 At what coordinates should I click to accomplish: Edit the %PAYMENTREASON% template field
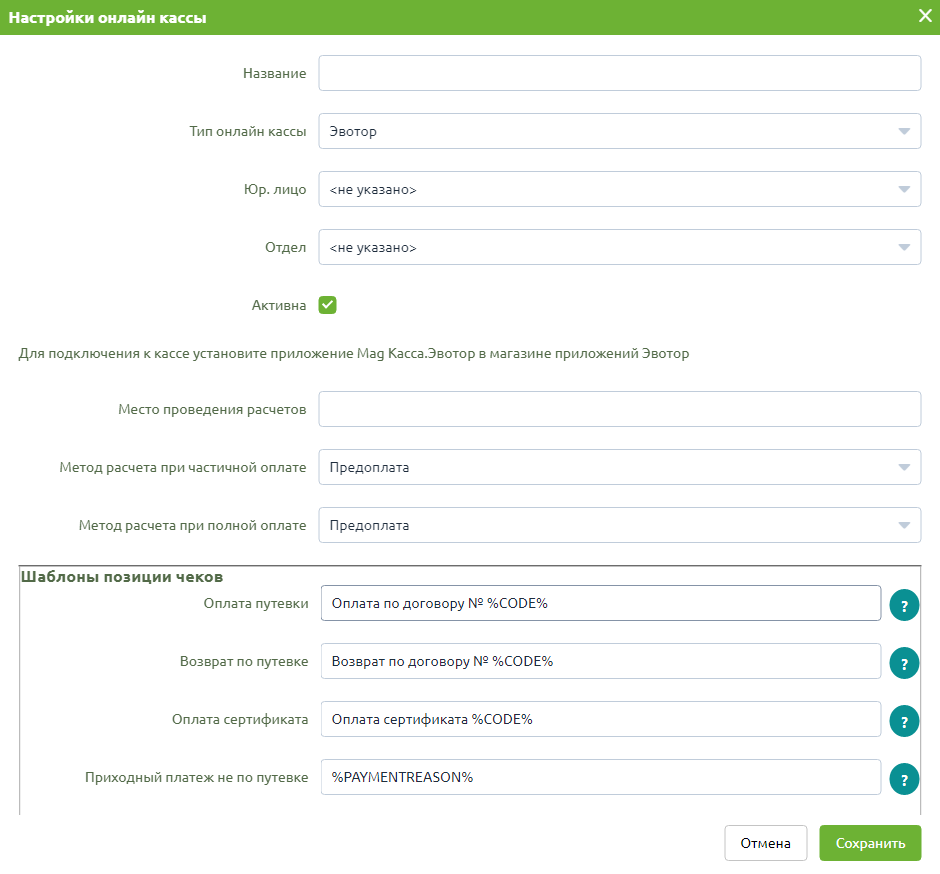pyautogui.click(x=601, y=777)
